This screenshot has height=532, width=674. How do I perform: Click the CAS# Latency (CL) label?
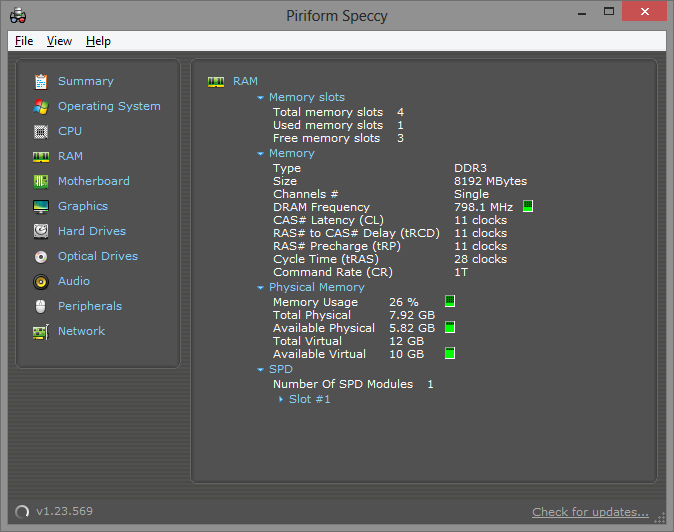click(328, 220)
